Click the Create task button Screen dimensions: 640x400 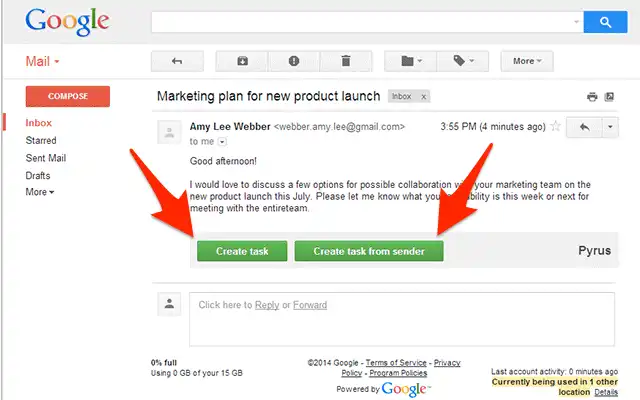242,251
